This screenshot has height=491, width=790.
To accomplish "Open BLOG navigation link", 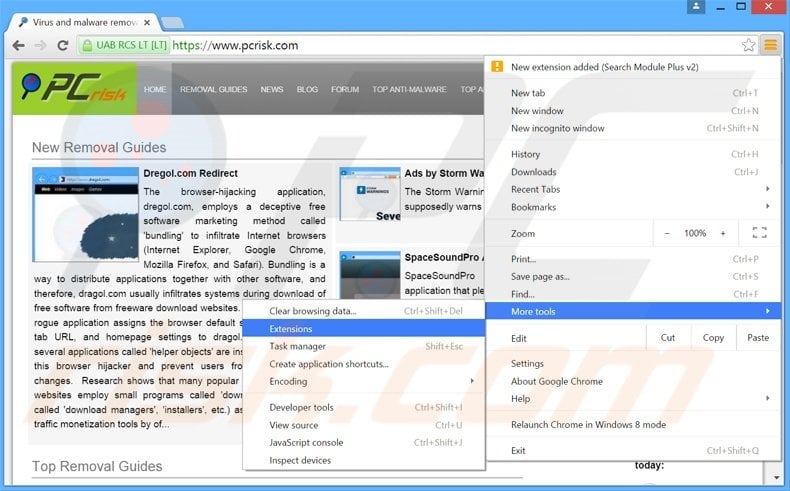I will (x=307, y=89).
